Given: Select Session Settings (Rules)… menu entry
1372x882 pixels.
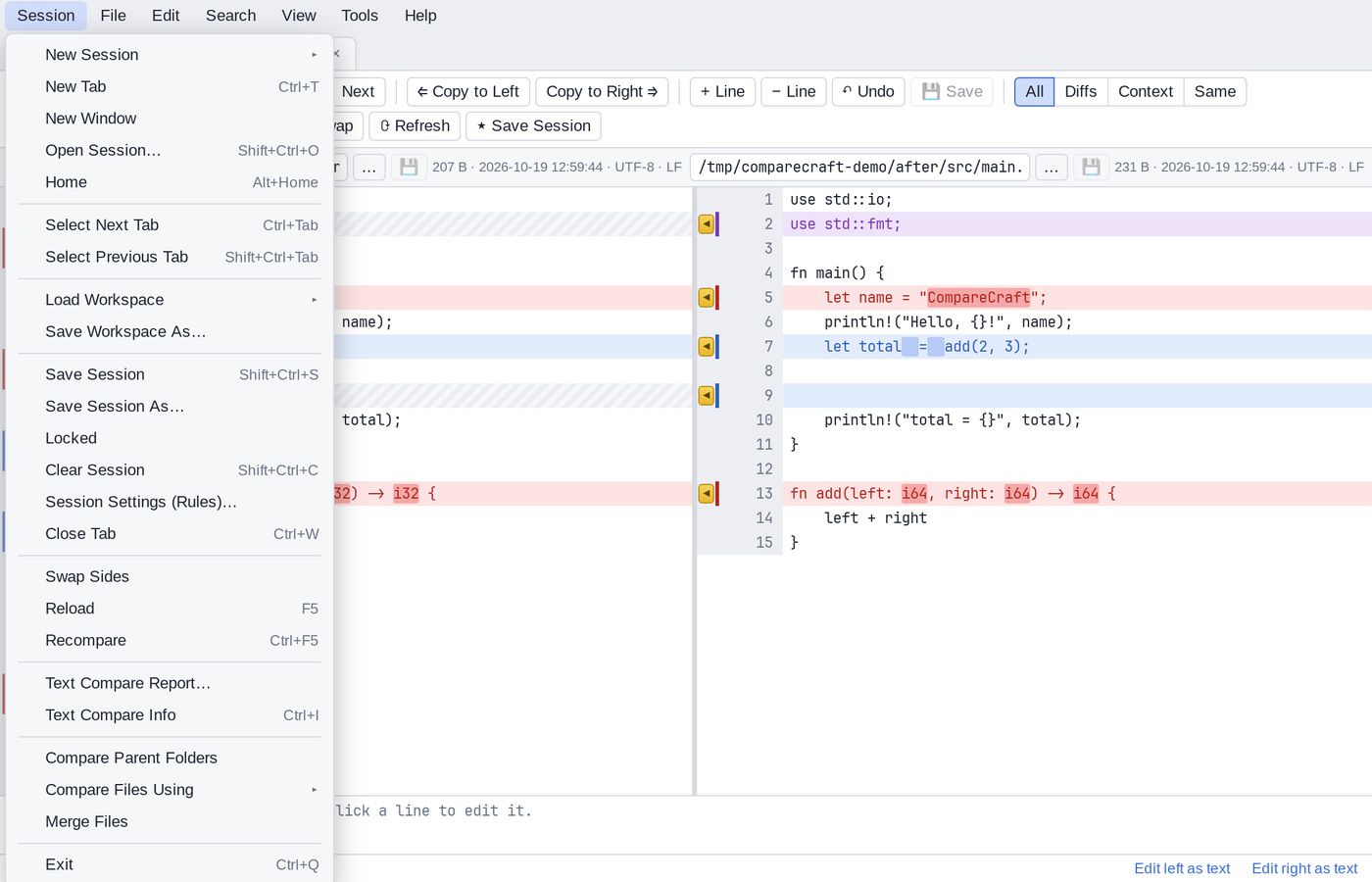Looking at the screenshot, I should [x=170, y=503].
